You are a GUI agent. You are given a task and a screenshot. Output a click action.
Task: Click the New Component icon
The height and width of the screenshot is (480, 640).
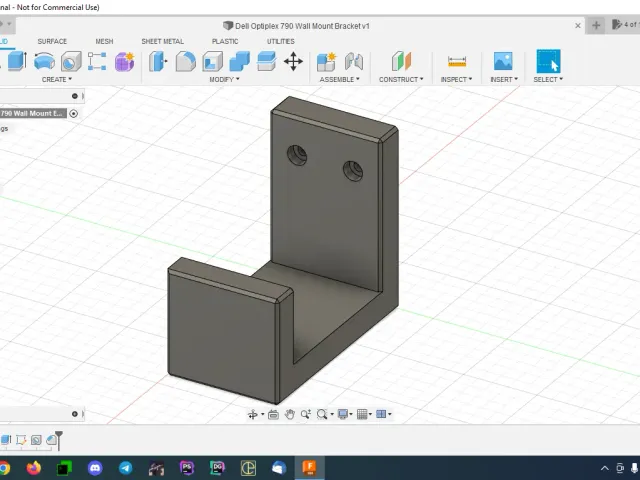pyautogui.click(x=327, y=62)
